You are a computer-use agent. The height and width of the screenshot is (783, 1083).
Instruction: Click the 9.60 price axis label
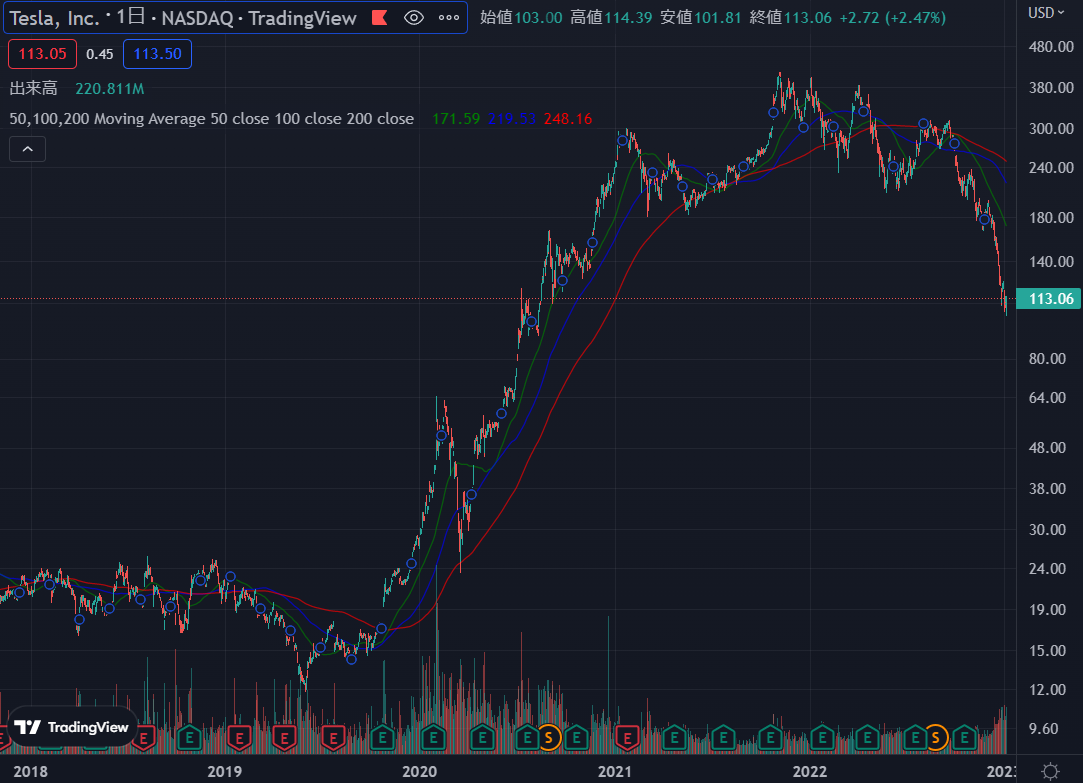pos(1044,728)
